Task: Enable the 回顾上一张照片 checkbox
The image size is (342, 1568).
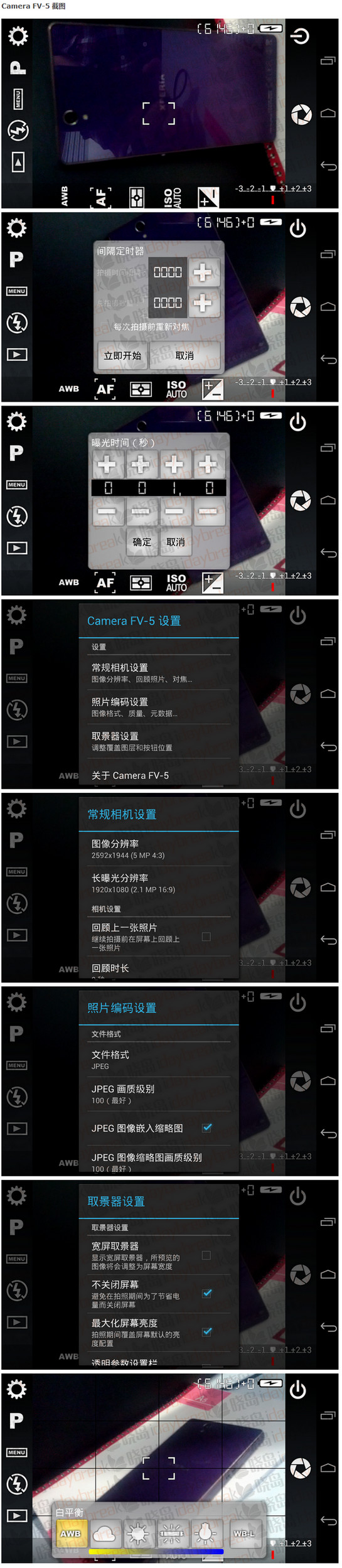Action: pyautogui.click(x=206, y=936)
